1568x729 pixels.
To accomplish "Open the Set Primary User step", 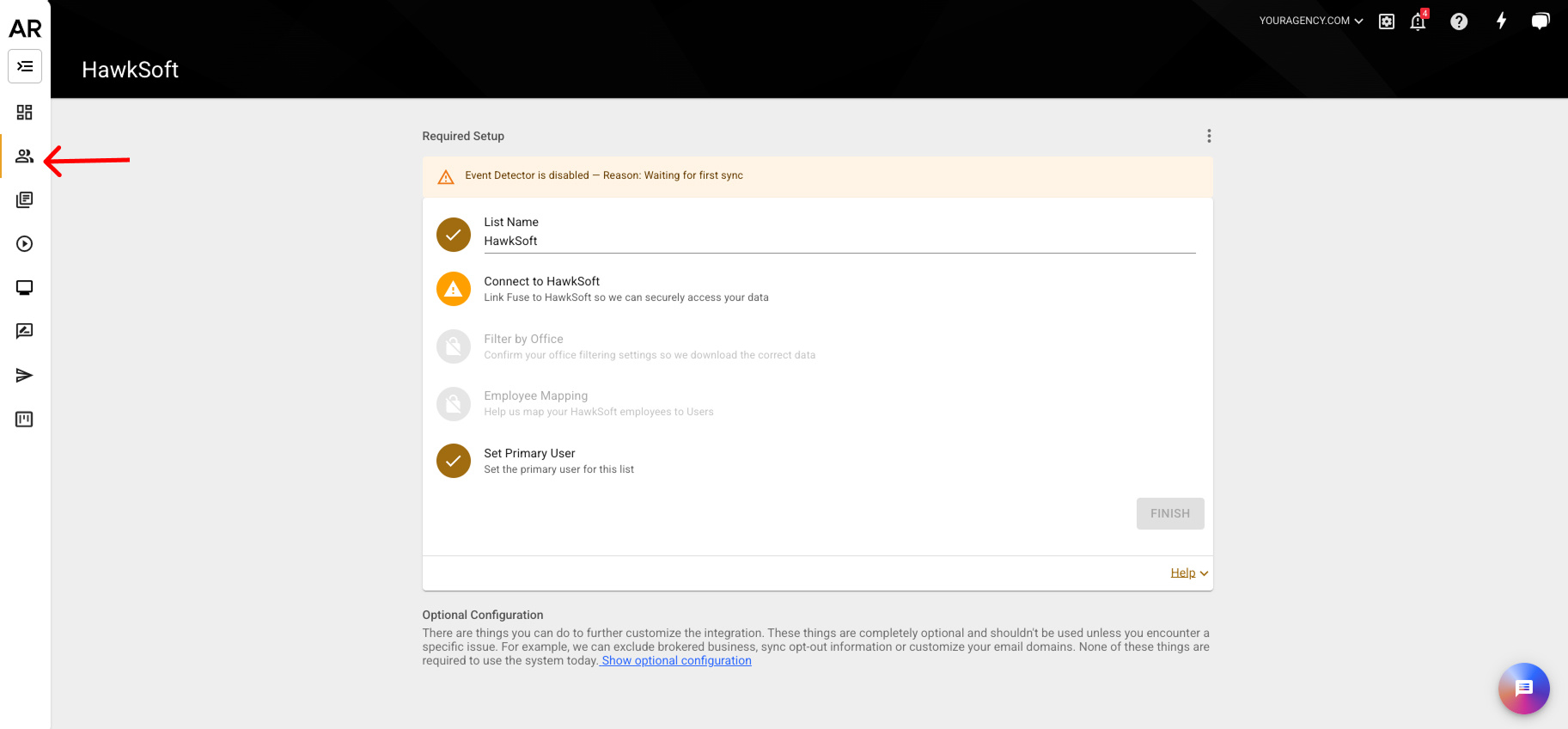I will pyautogui.click(x=817, y=461).
